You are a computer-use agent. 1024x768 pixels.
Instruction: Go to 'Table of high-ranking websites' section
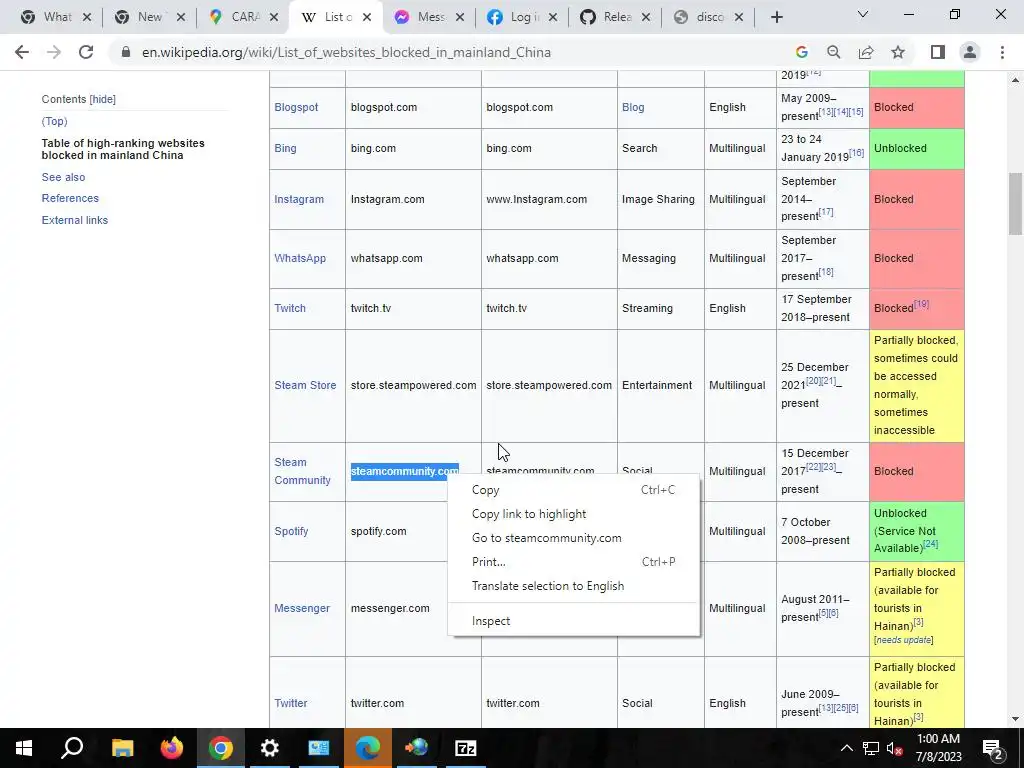[123, 149]
